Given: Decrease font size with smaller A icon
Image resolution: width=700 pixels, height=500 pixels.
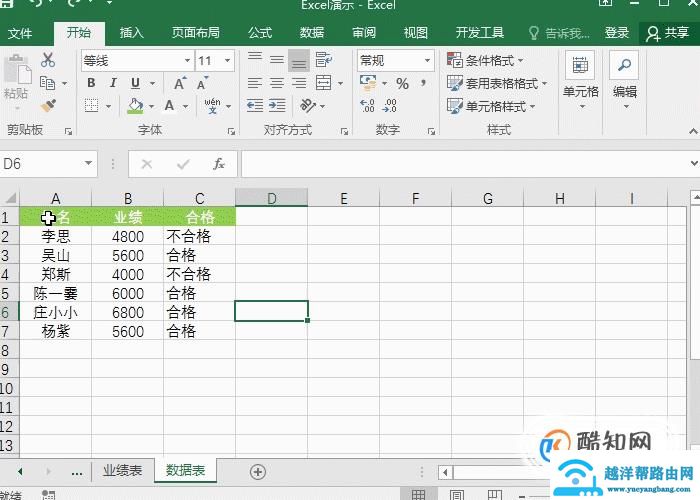Looking at the screenshot, I should 202,83.
